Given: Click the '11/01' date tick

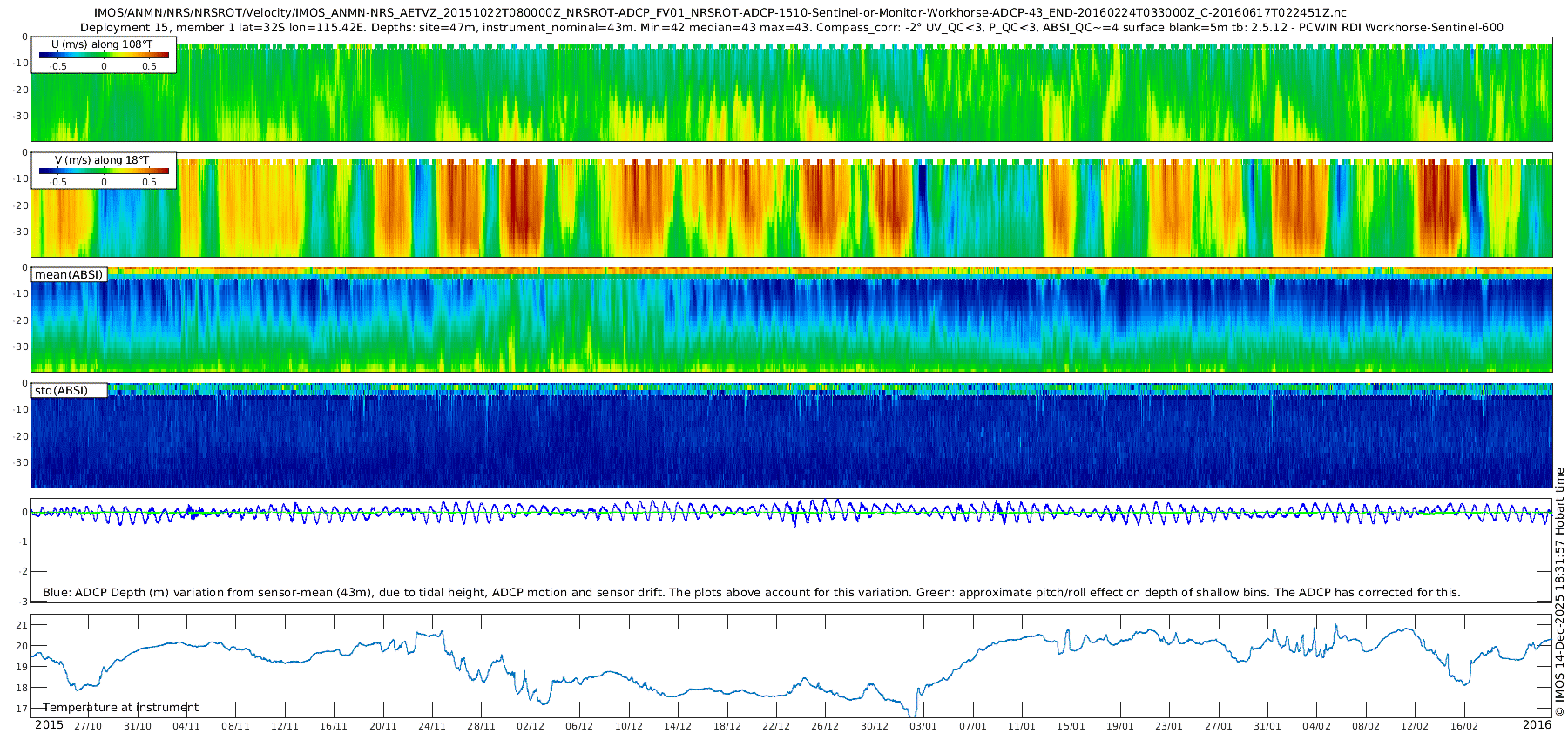Looking at the screenshot, I should click(x=1022, y=727).
